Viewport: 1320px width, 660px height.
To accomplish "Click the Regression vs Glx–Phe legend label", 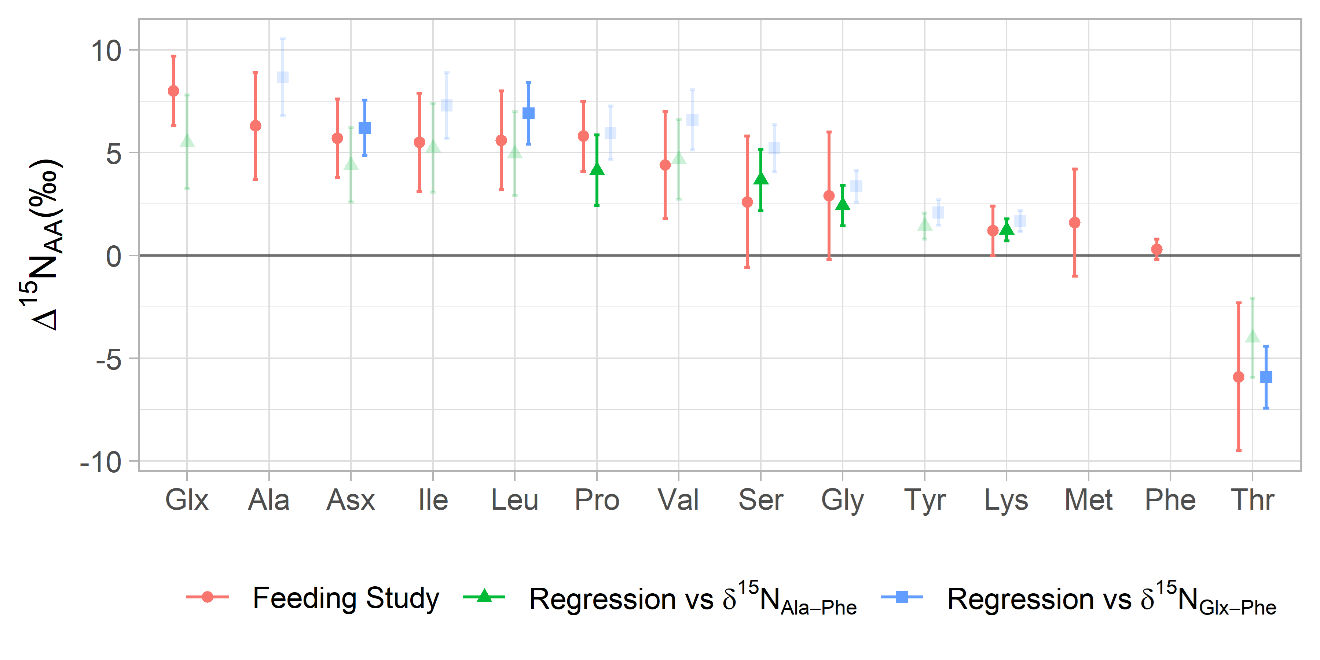I will coord(1111,600).
